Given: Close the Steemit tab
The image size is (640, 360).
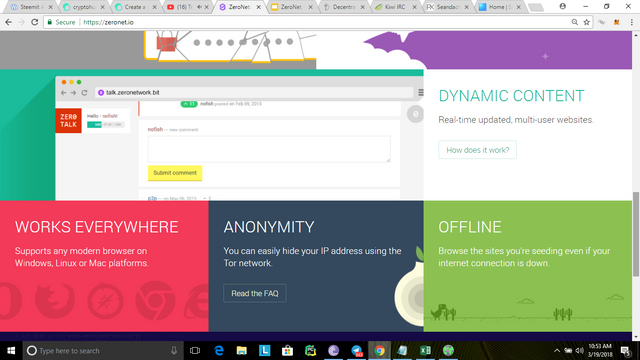Looking at the screenshot, I should pyautogui.click(x=50, y=7).
